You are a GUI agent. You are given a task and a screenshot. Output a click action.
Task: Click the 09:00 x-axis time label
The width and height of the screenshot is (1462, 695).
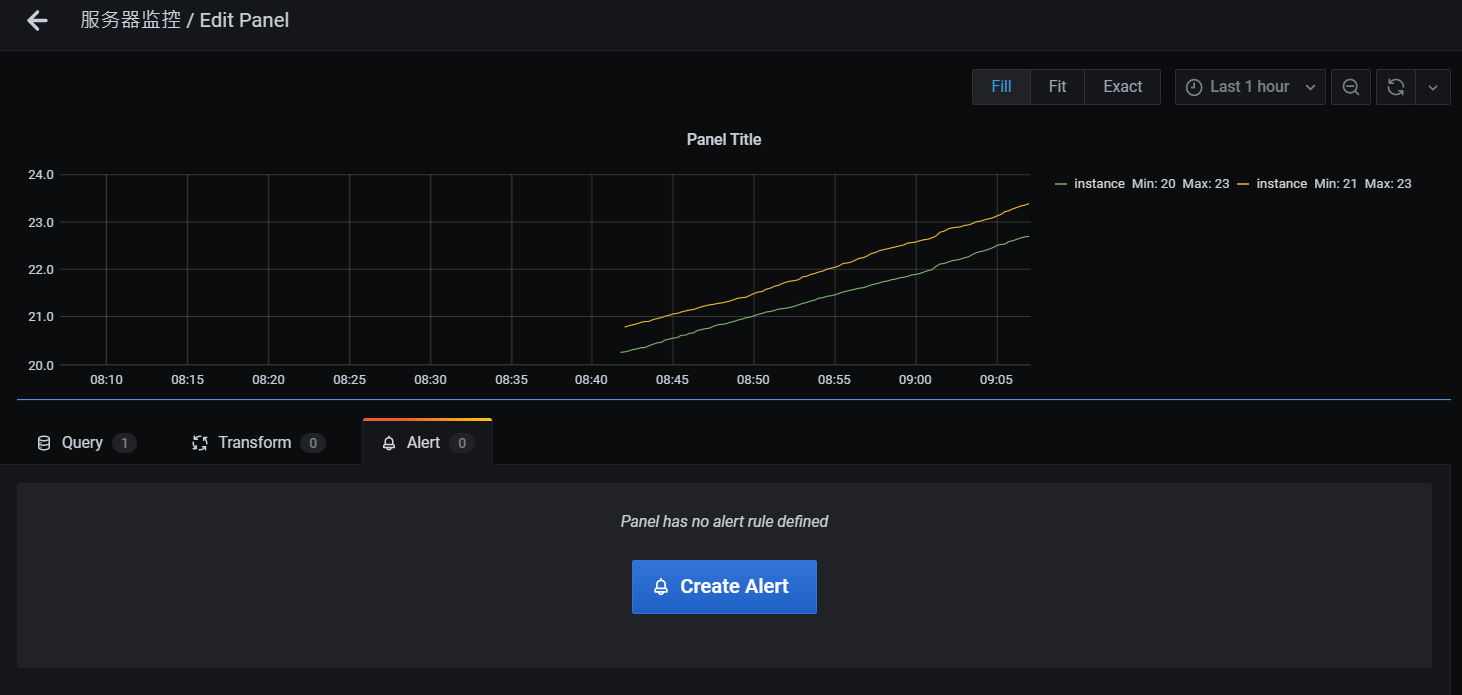(915, 380)
